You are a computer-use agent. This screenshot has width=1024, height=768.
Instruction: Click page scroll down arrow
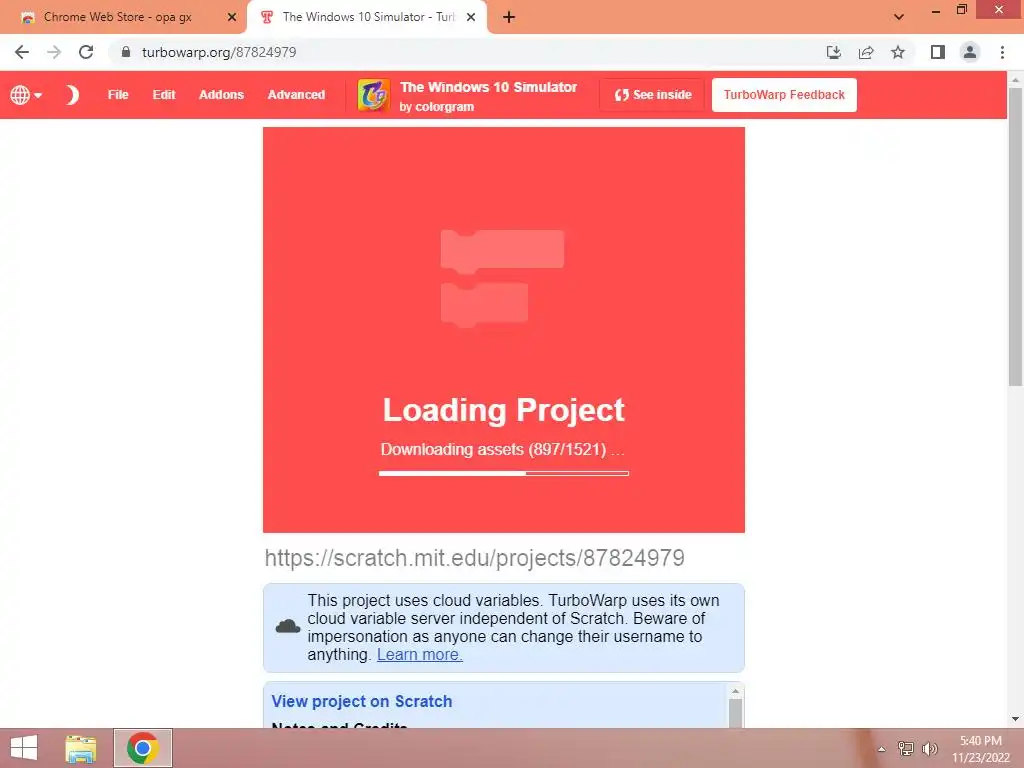click(1015, 719)
